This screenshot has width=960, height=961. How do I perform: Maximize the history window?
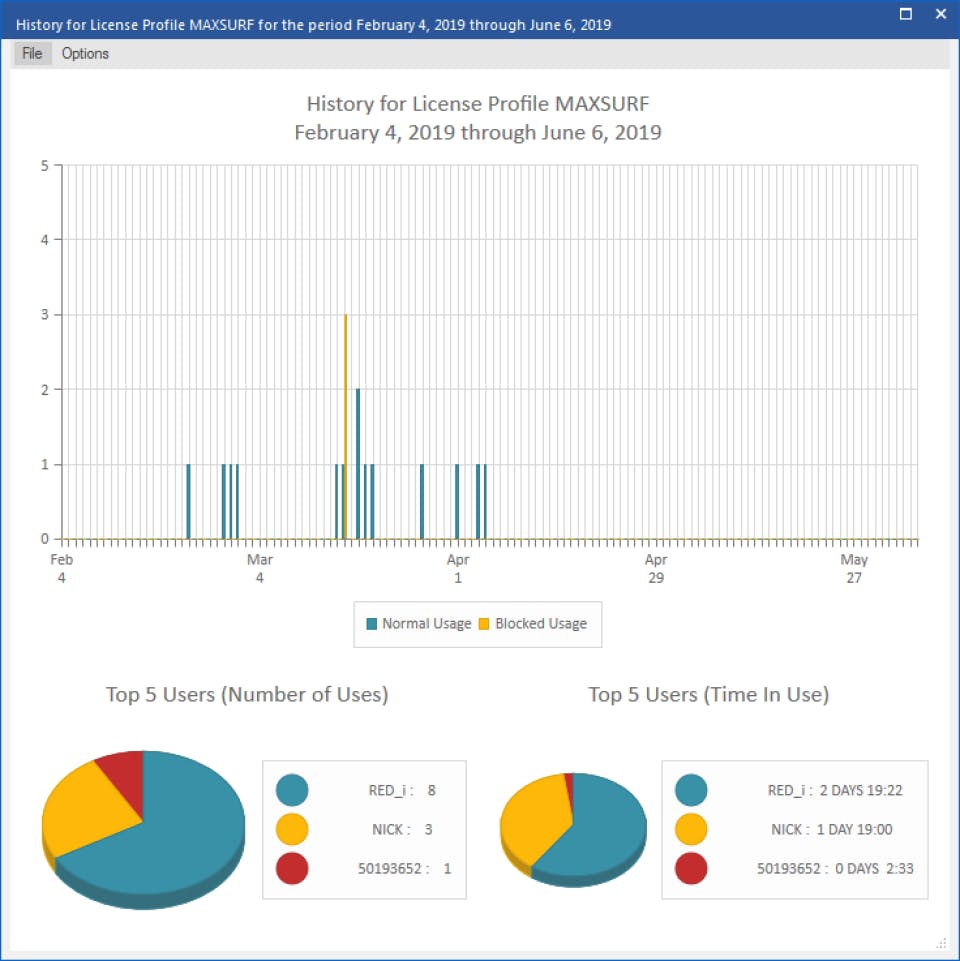tap(905, 14)
